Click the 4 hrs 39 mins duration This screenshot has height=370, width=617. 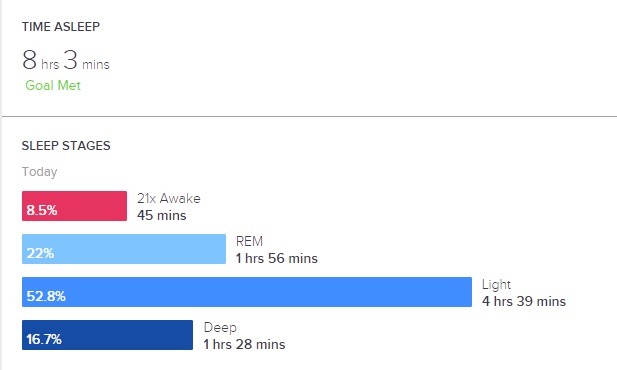click(x=524, y=301)
